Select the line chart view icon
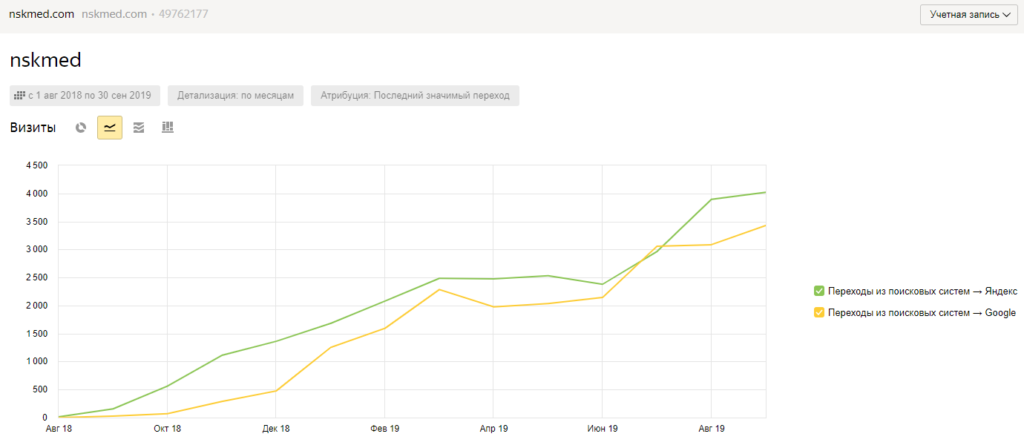This screenshot has width=1024, height=448. point(110,128)
